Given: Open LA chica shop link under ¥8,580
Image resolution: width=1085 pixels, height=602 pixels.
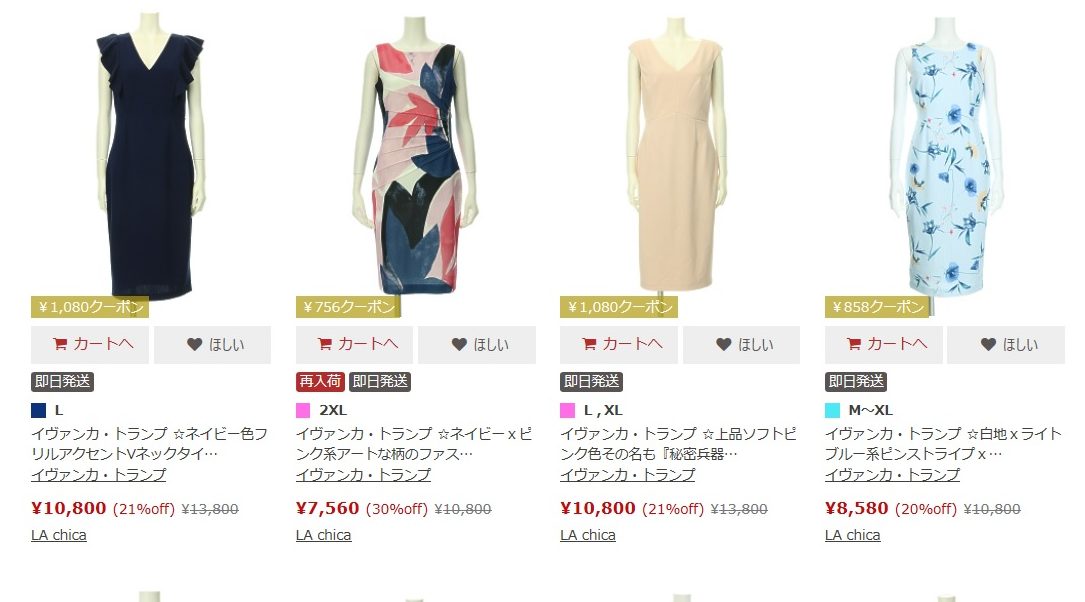Looking at the screenshot, I should click(852, 535).
